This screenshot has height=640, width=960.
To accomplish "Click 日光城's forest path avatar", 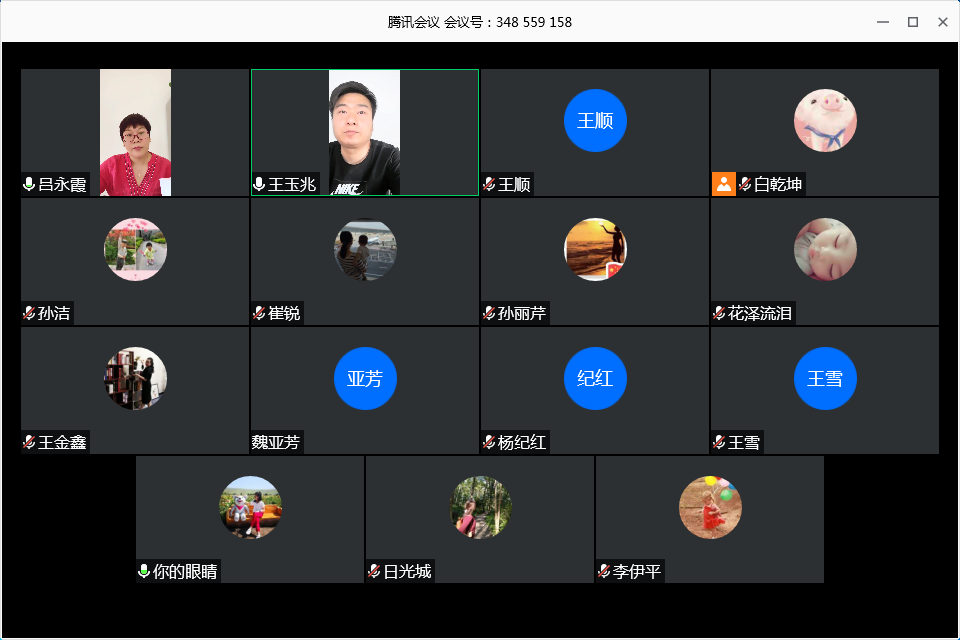I will point(481,507).
